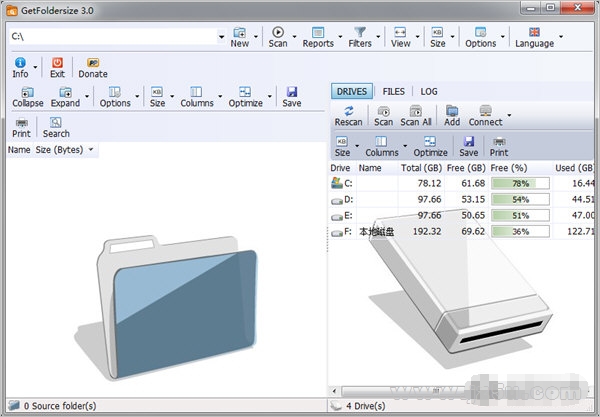The height and width of the screenshot is (417, 600).
Task: Expand the Filters dropdown arrow
Action: (378, 37)
